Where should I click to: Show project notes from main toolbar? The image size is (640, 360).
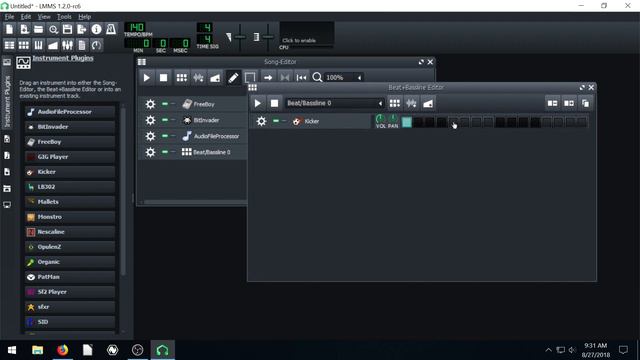click(82, 45)
